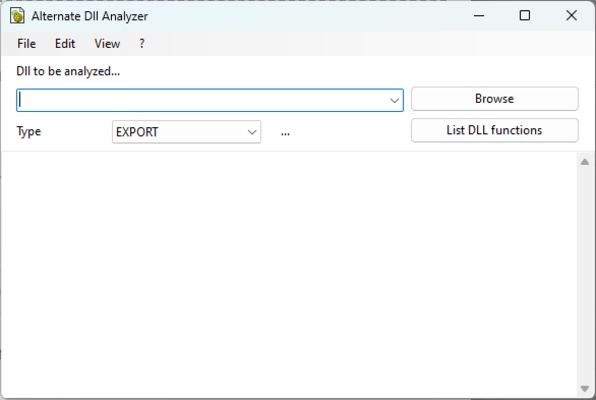Open the EXPORT type dropdown
The height and width of the screenshot is (400, 596).
point(186,132)
